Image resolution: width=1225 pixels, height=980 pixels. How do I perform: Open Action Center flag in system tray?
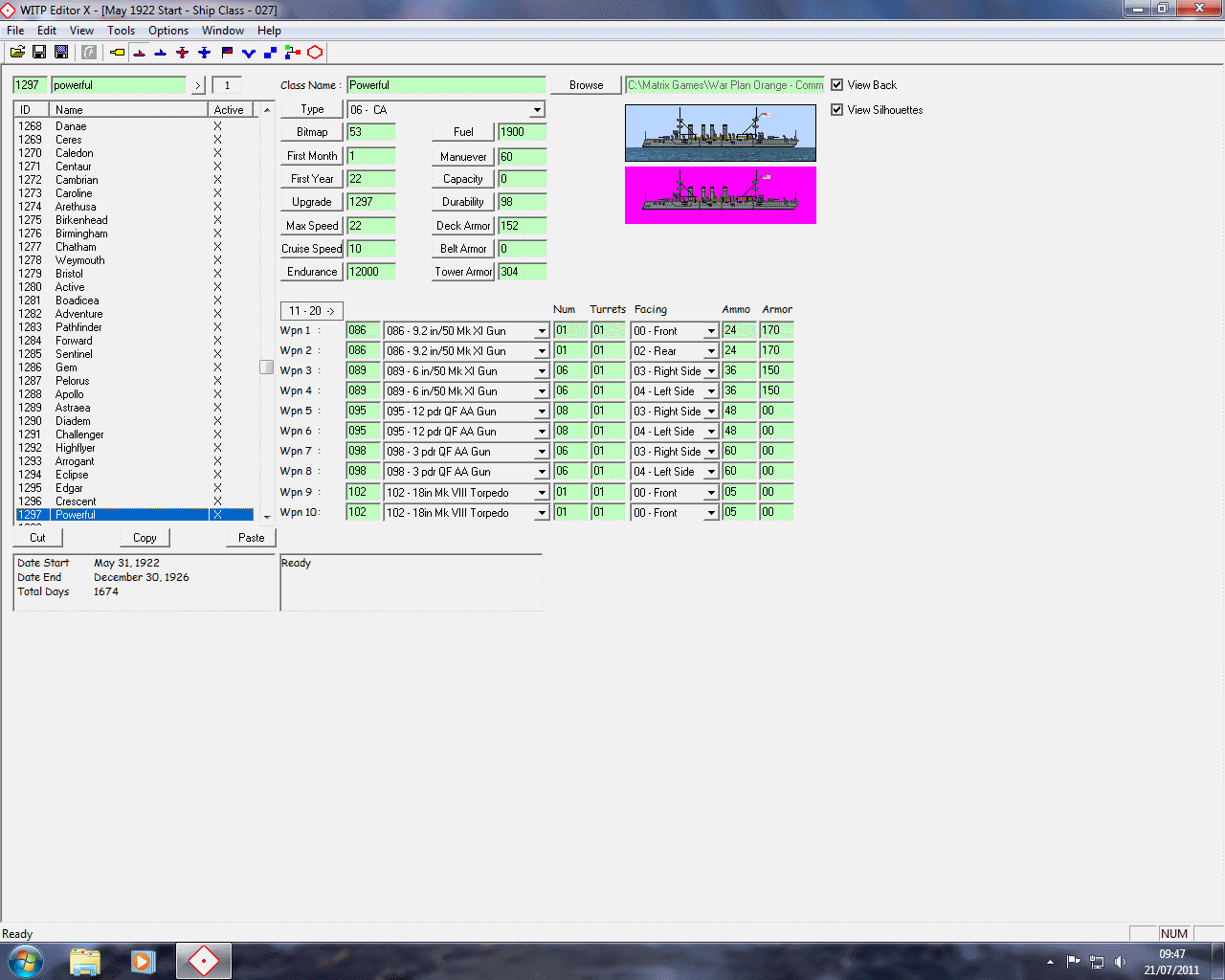click(x=1074, y=962)
